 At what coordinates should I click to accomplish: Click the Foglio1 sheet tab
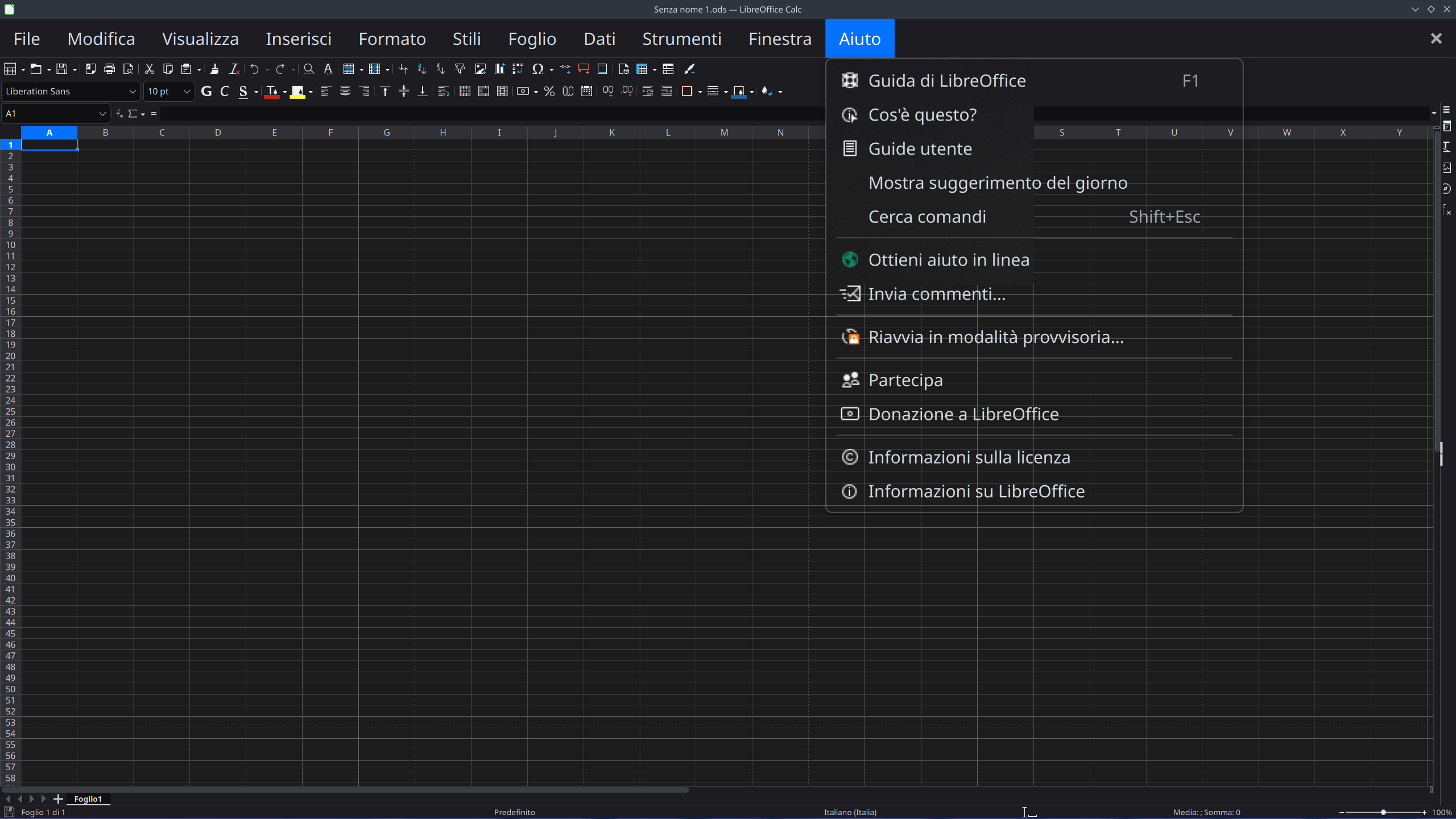[88, 799]
